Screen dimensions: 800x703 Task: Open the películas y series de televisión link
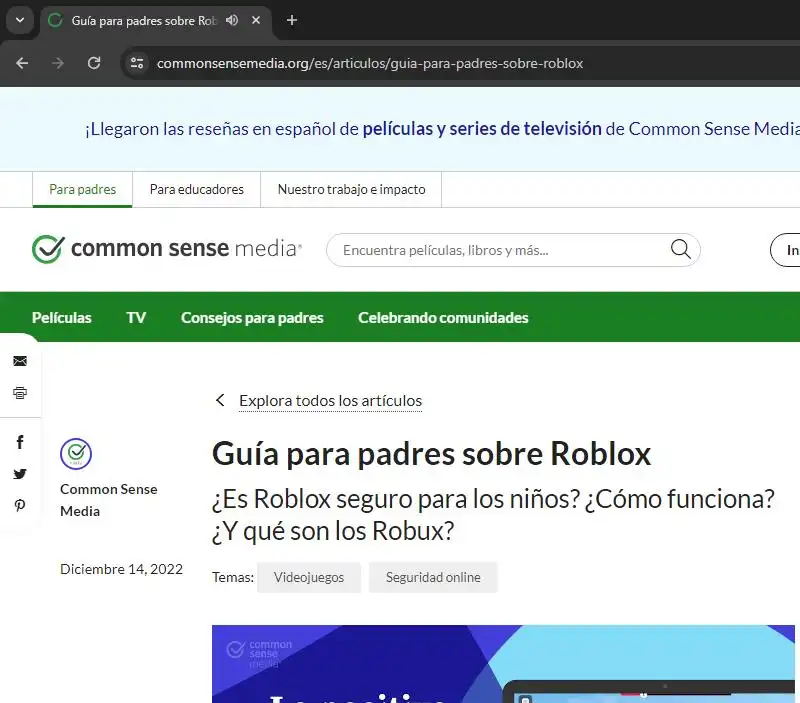pyautogui.click(x=482, y=129)
